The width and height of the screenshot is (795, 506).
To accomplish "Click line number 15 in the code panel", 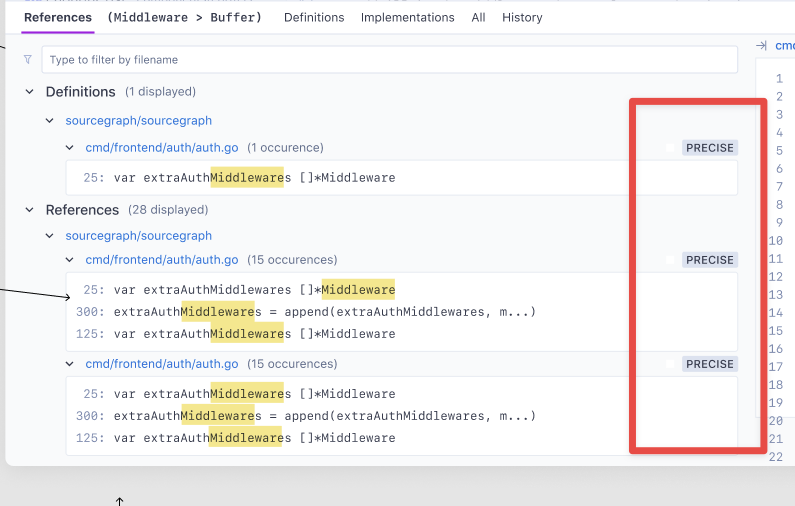I will (776, 331).
